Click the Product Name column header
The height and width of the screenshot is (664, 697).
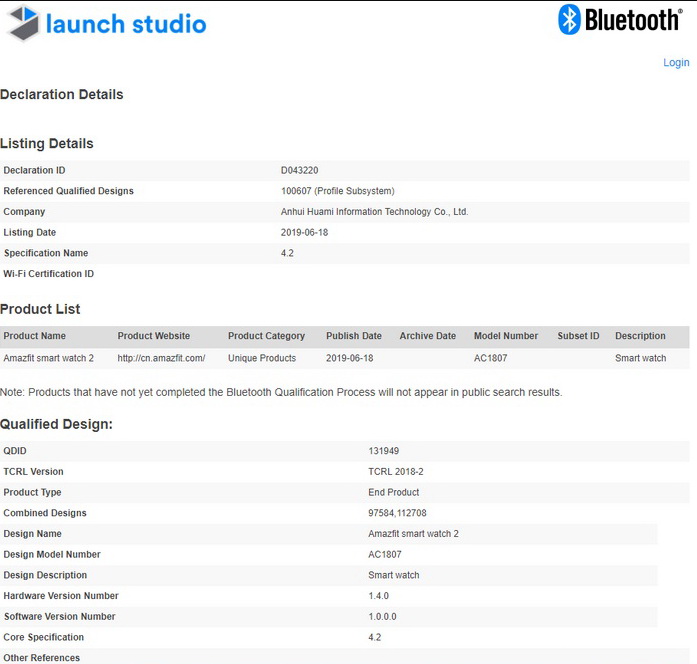[x=35, y=336]
